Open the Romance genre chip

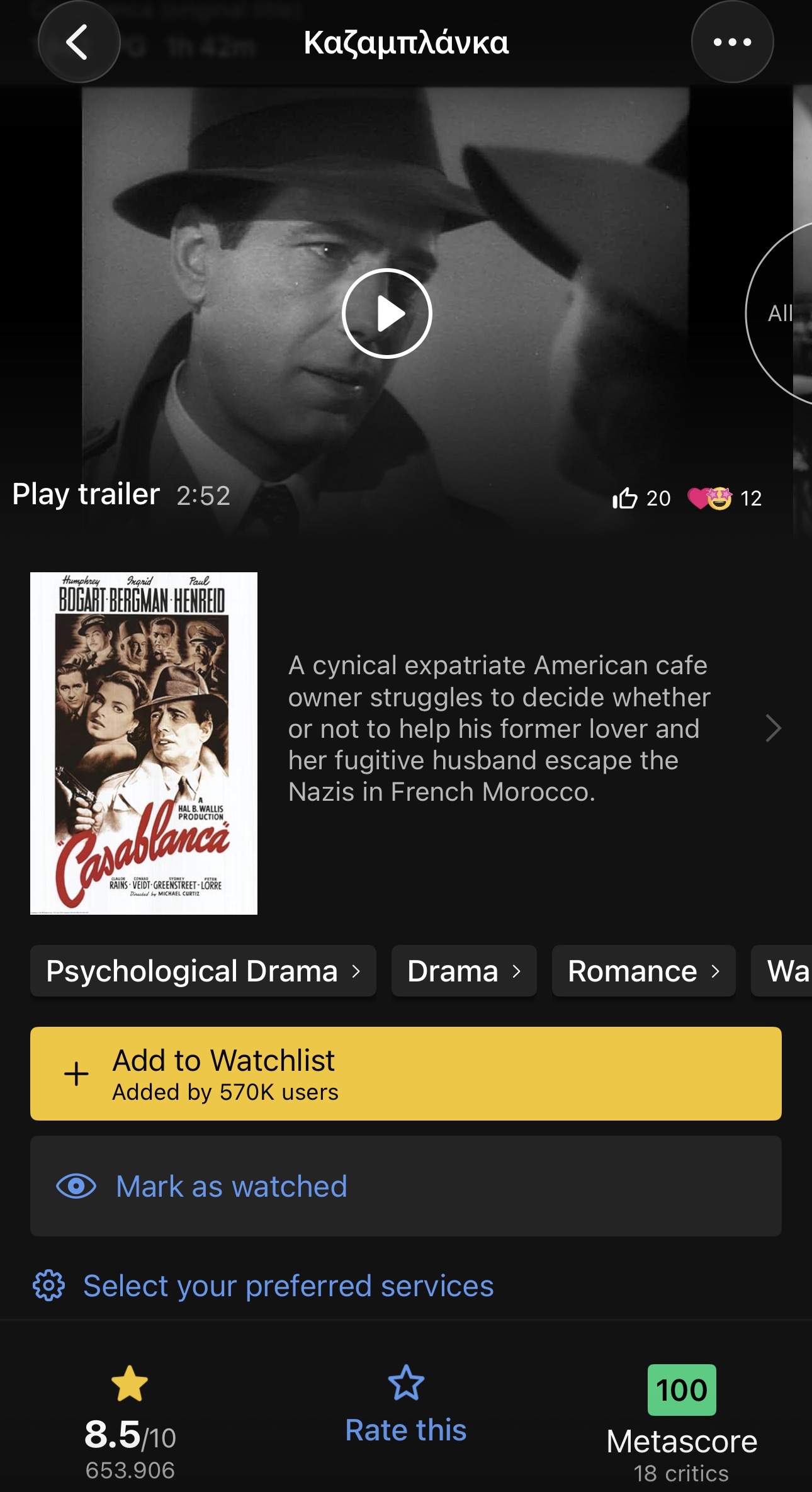tap(643, 971)
